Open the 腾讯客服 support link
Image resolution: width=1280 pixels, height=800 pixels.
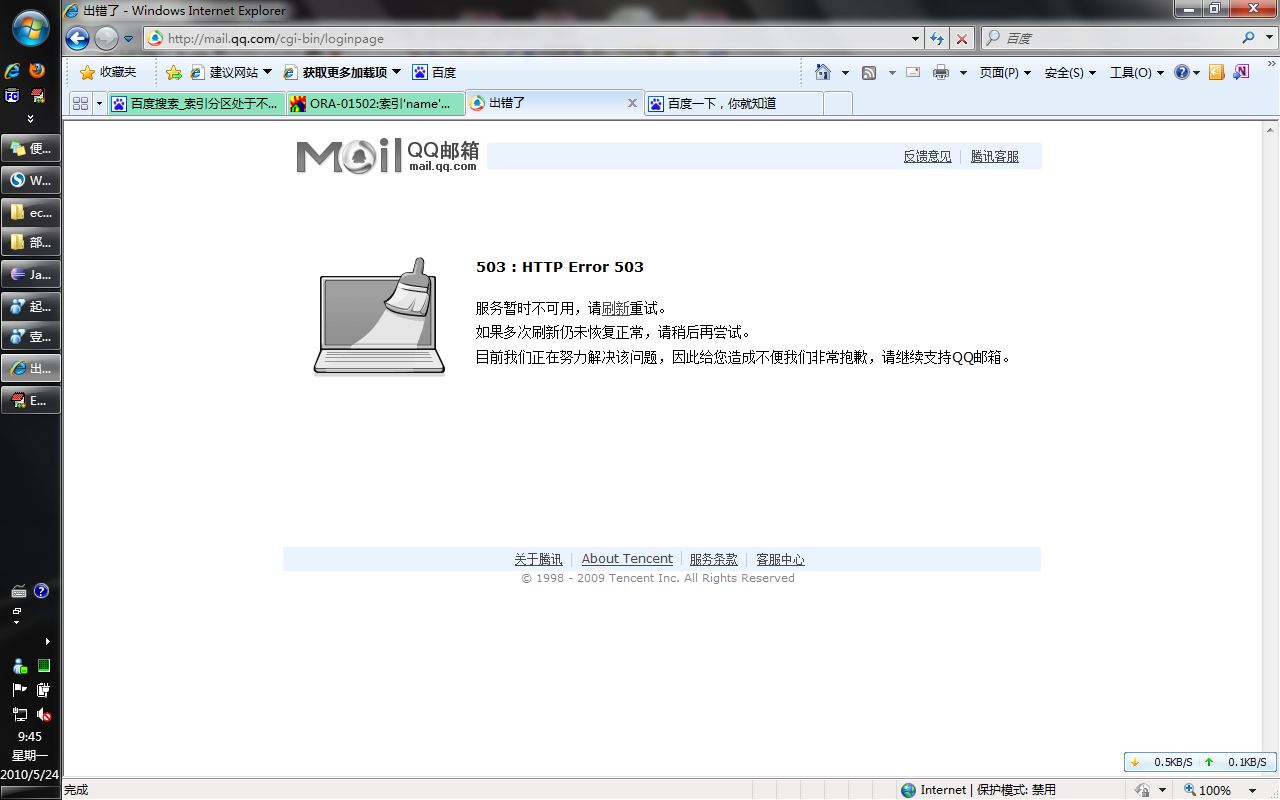(x=995, y=156)
